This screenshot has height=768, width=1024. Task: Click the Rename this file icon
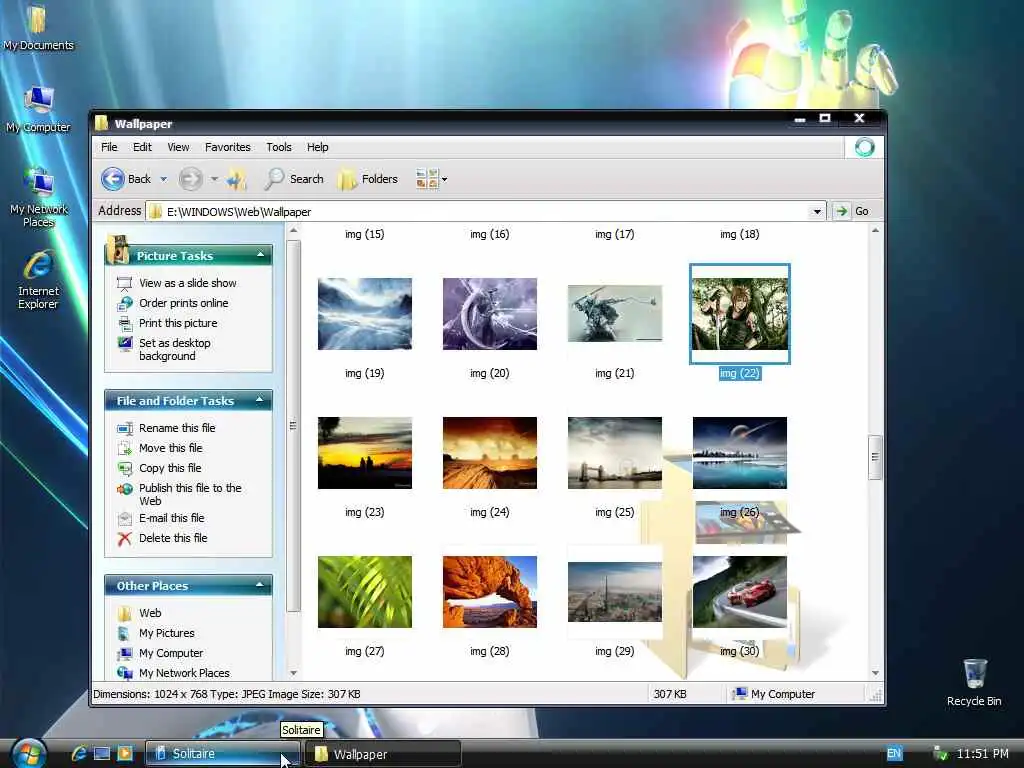[x=124, y=428]
